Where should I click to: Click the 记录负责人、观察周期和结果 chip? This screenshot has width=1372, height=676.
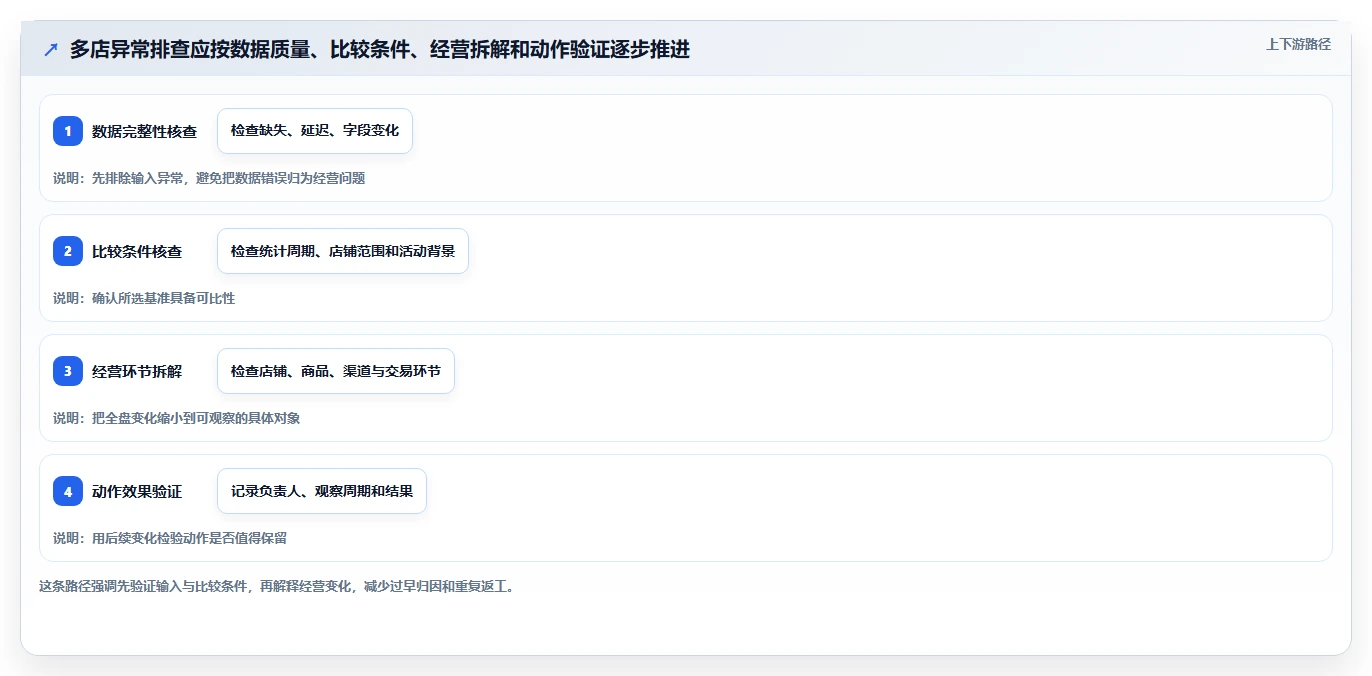[x=322, y=491]
